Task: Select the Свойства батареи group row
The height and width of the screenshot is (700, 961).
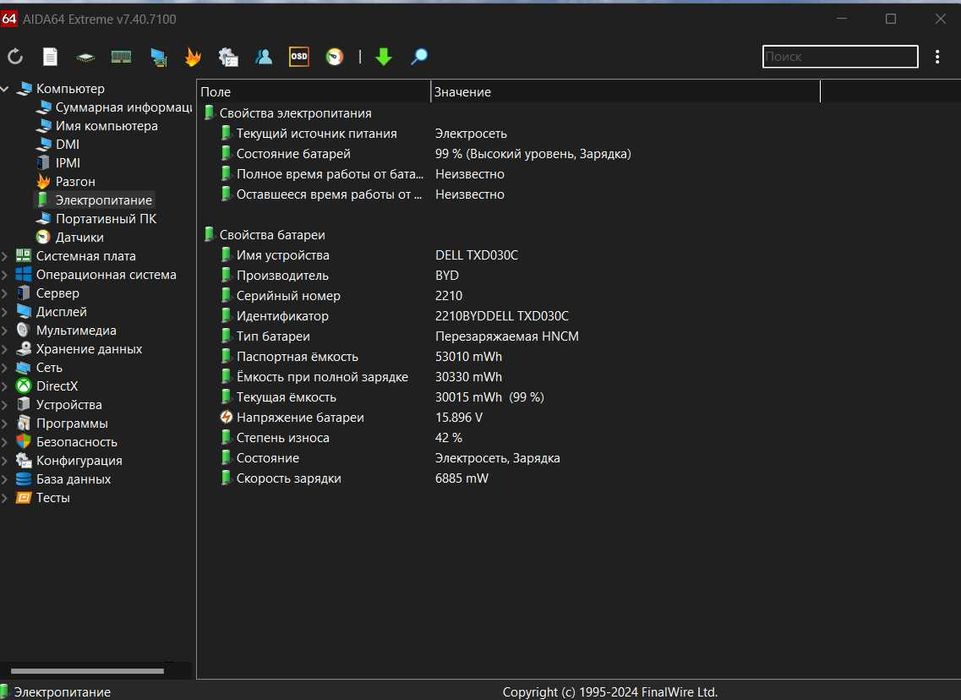Action: point(265,235)
